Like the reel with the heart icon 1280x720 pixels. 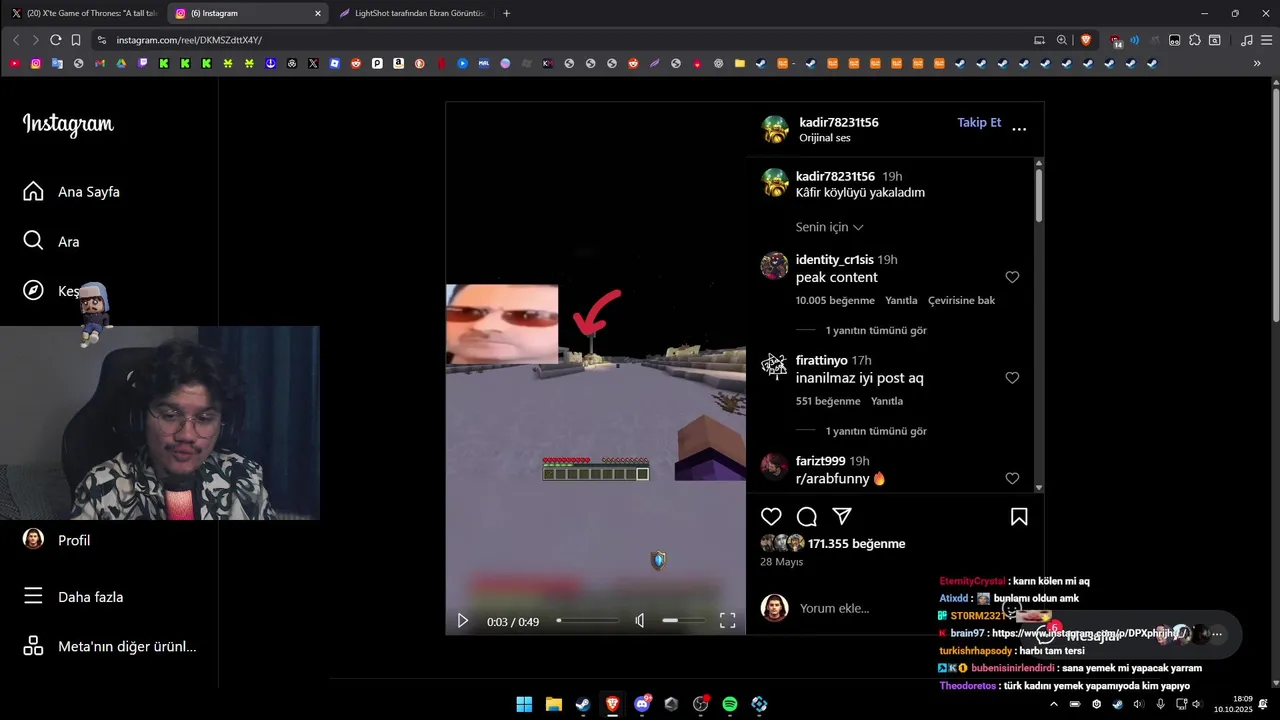(771, 517)
